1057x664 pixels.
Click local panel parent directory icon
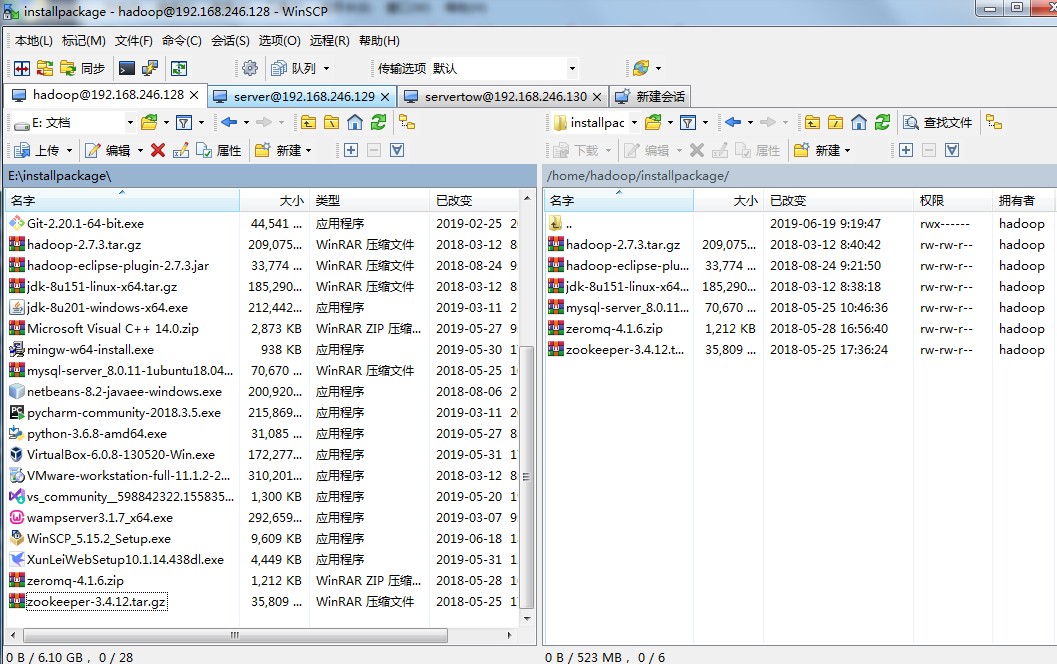(x=308, y=123)
